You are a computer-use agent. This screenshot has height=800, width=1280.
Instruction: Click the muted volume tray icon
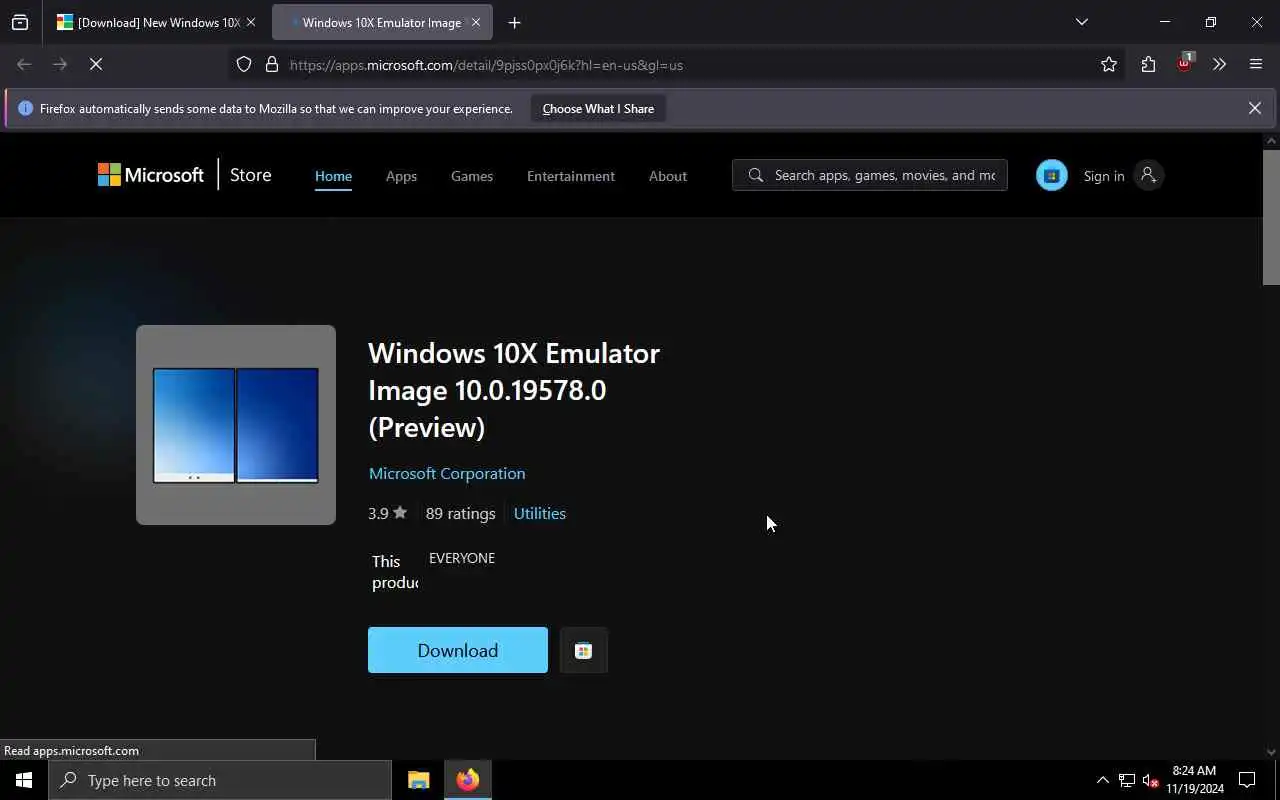pyautogui.click(x=1150, y=780)
